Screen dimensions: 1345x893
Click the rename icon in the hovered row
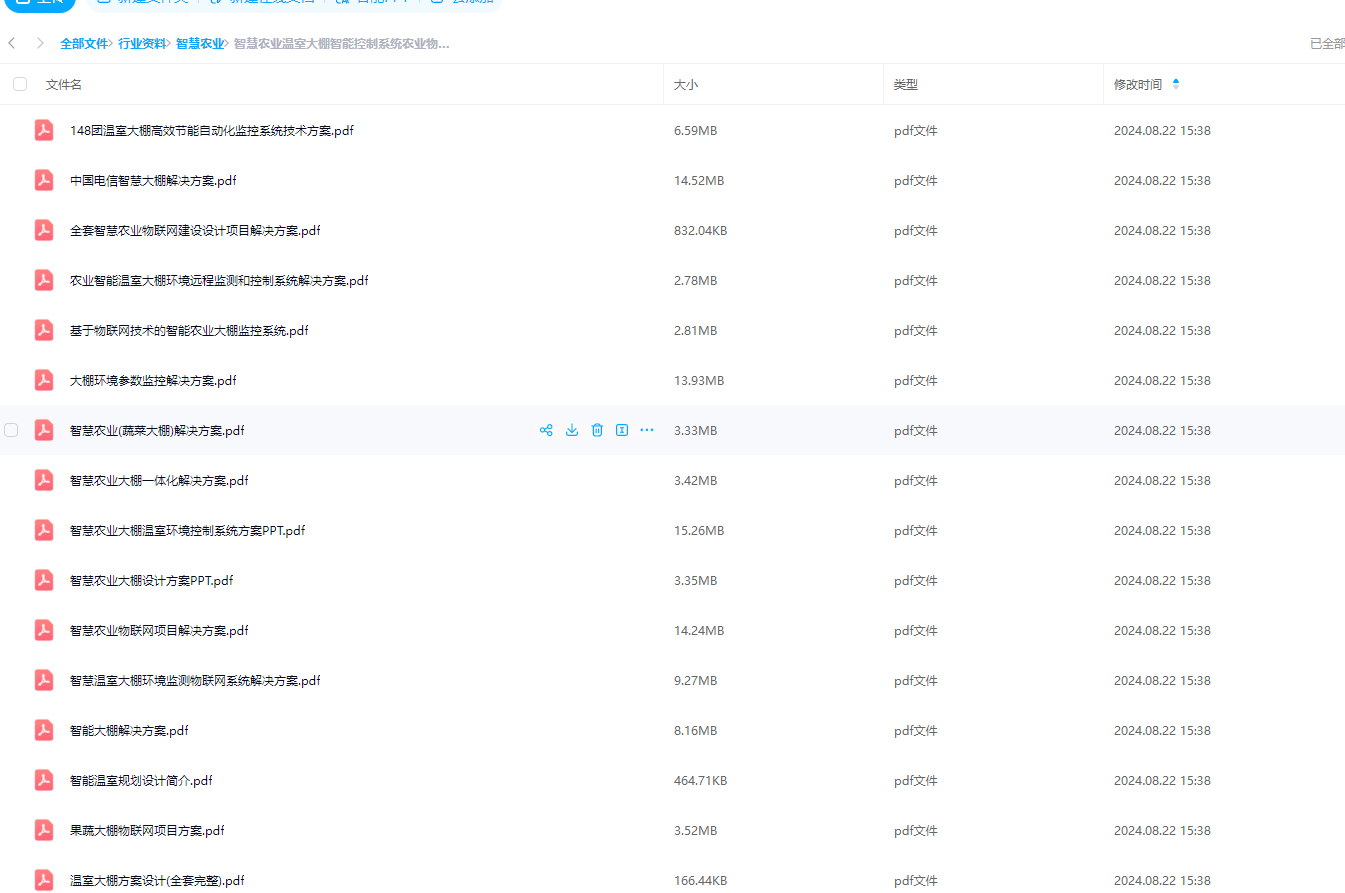point(621,430)
